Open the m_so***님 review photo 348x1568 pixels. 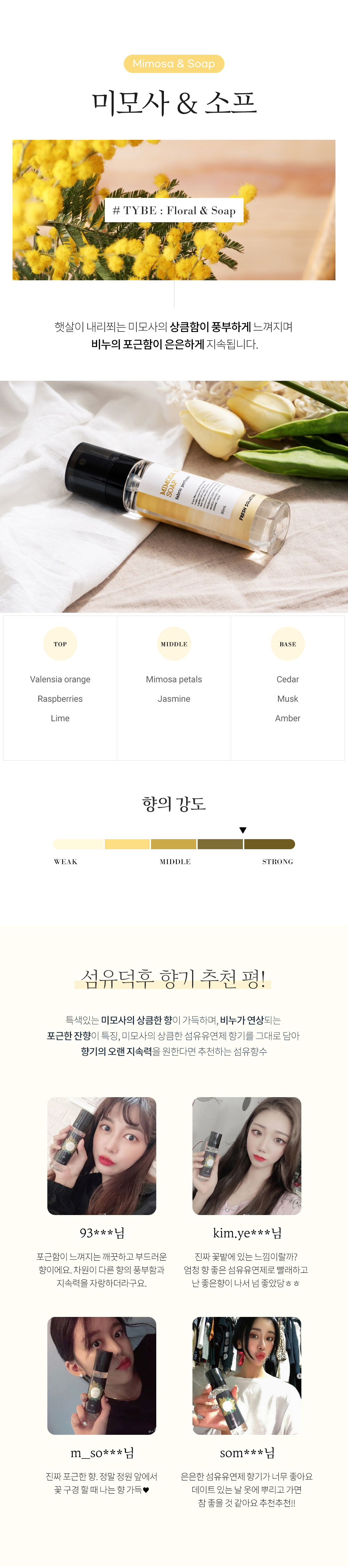(x=102, y=1376)
